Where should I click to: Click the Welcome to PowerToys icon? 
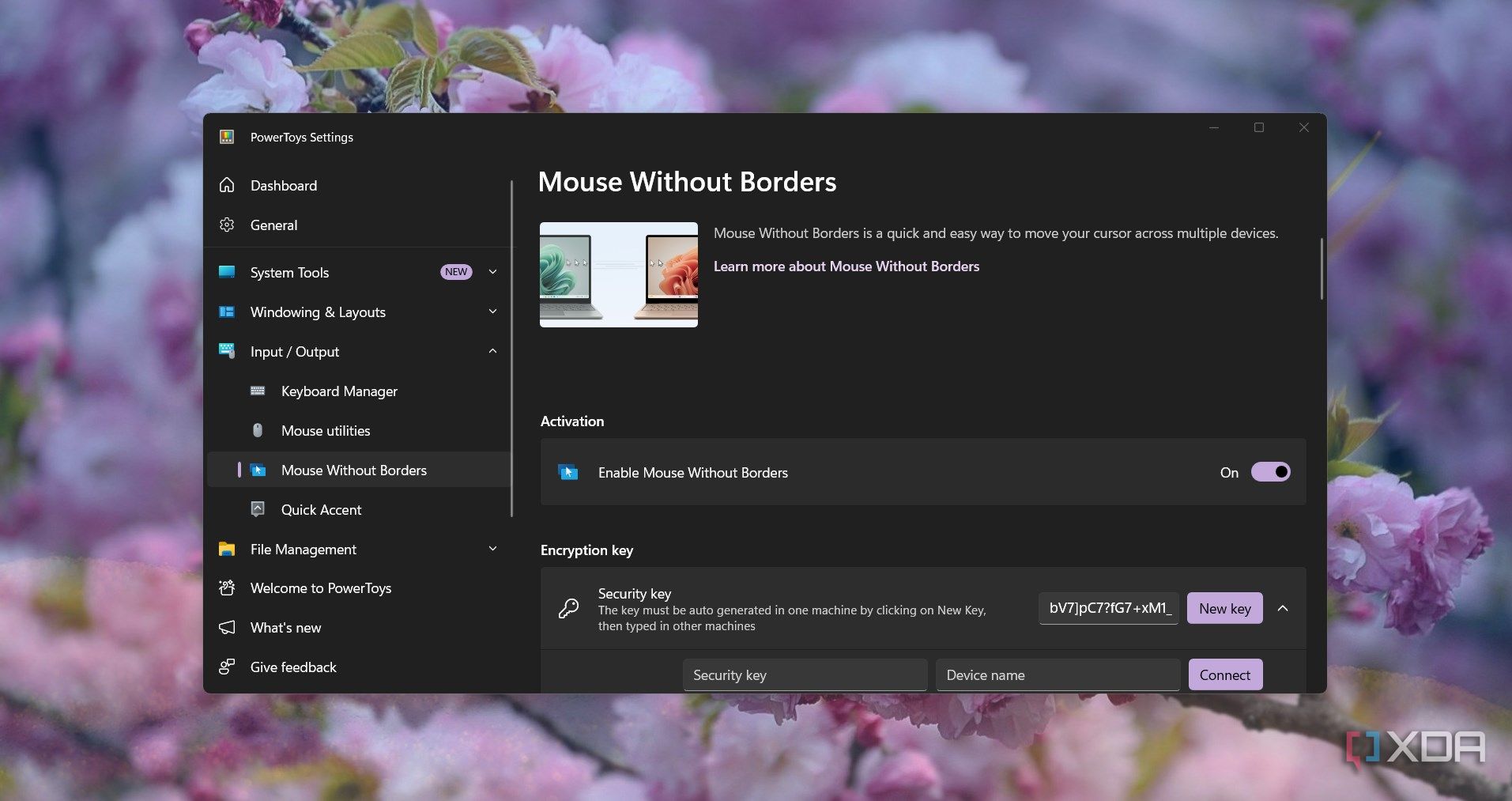pyautogui.click(x=227, y=588)
